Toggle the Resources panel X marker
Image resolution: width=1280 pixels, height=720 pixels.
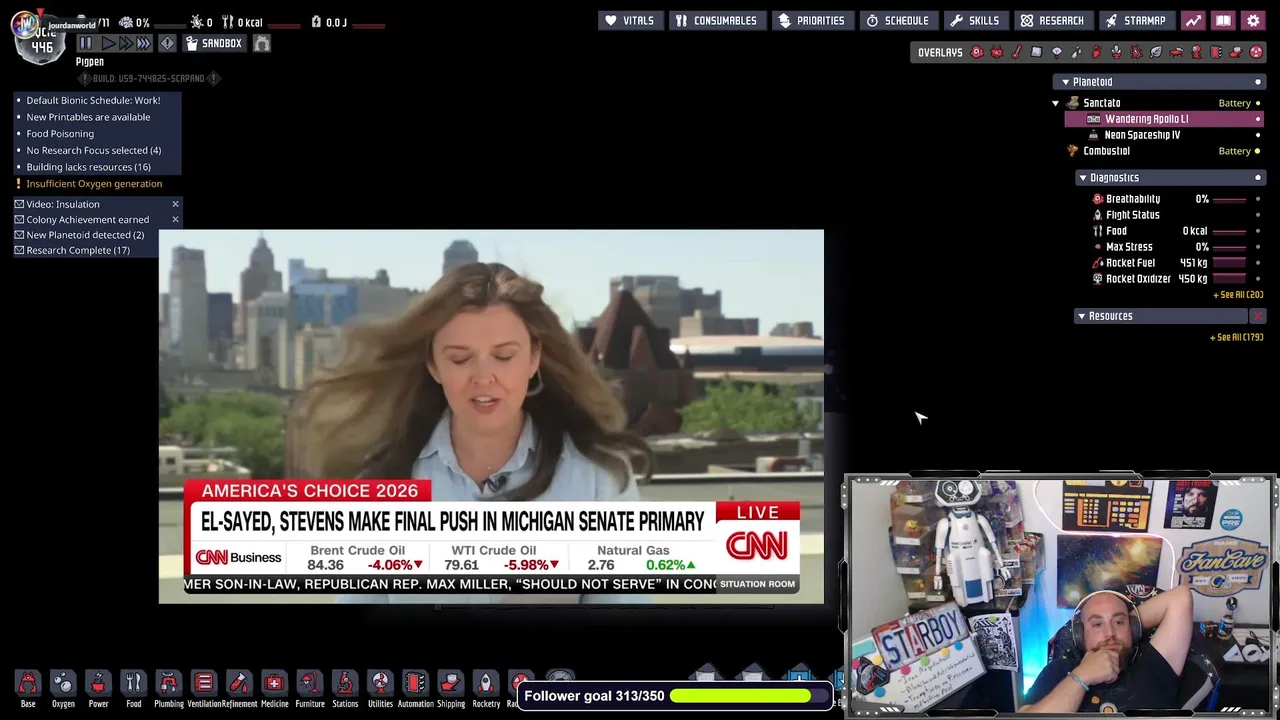pos(1258,316)
